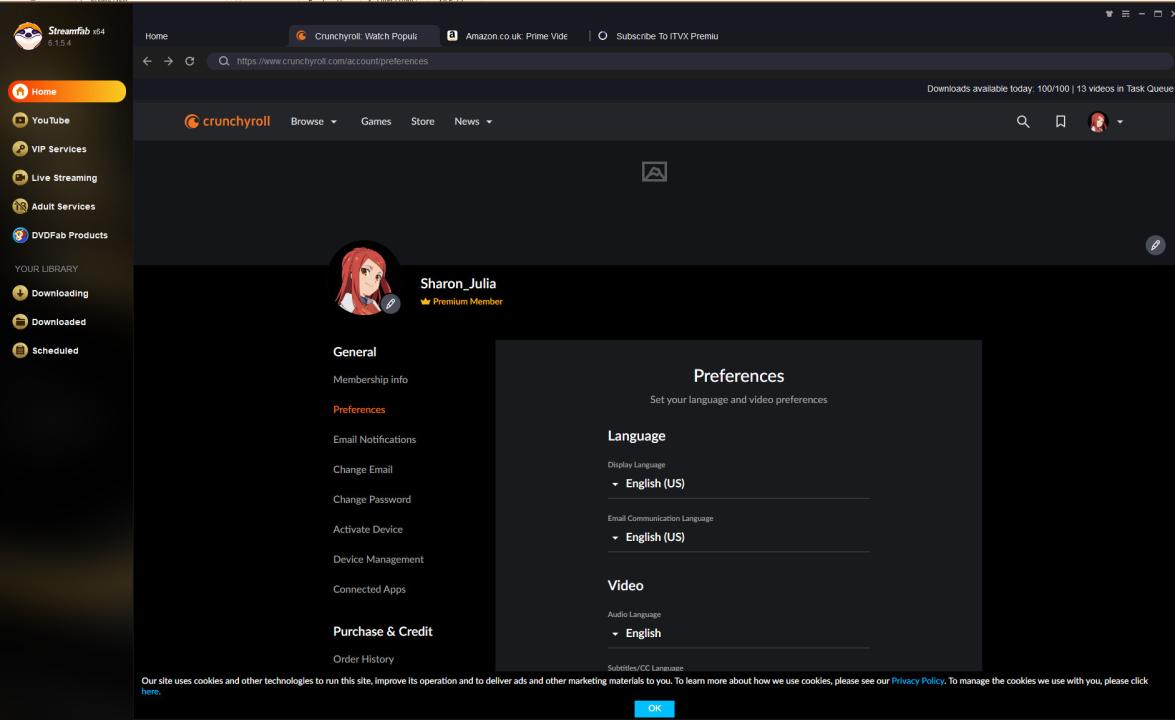Expand the account menu arrow beside avatar
Screen dimensions: 1175x720
click(1120, 121)
